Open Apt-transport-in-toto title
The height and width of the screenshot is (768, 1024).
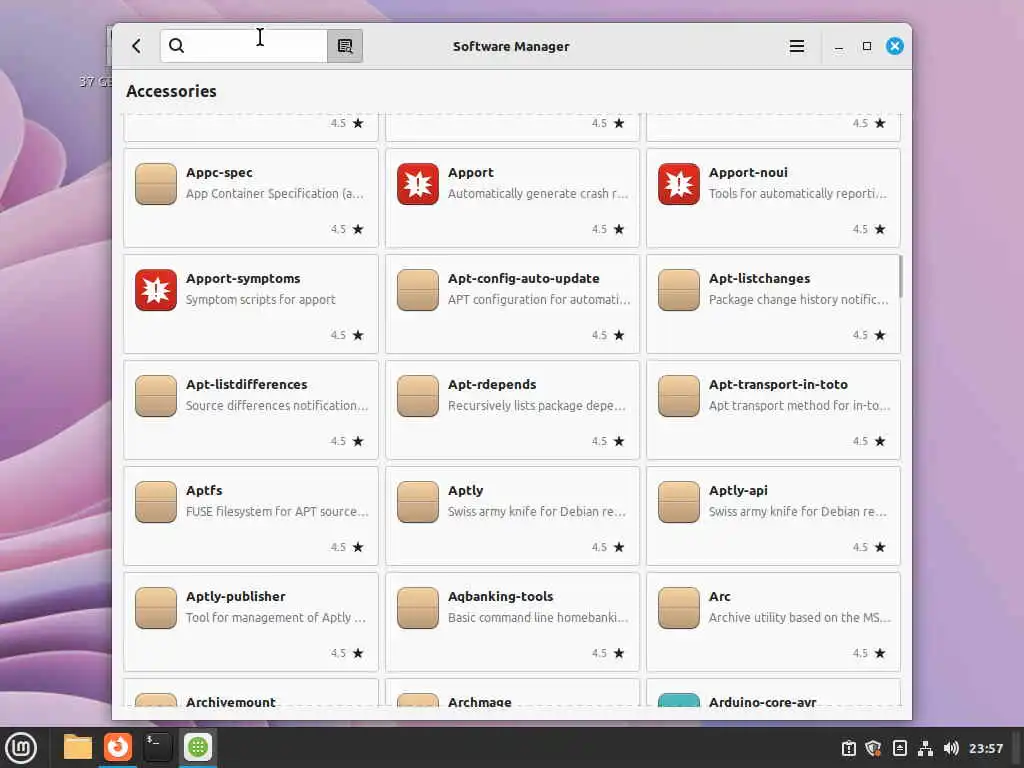(x=778, y=384)
